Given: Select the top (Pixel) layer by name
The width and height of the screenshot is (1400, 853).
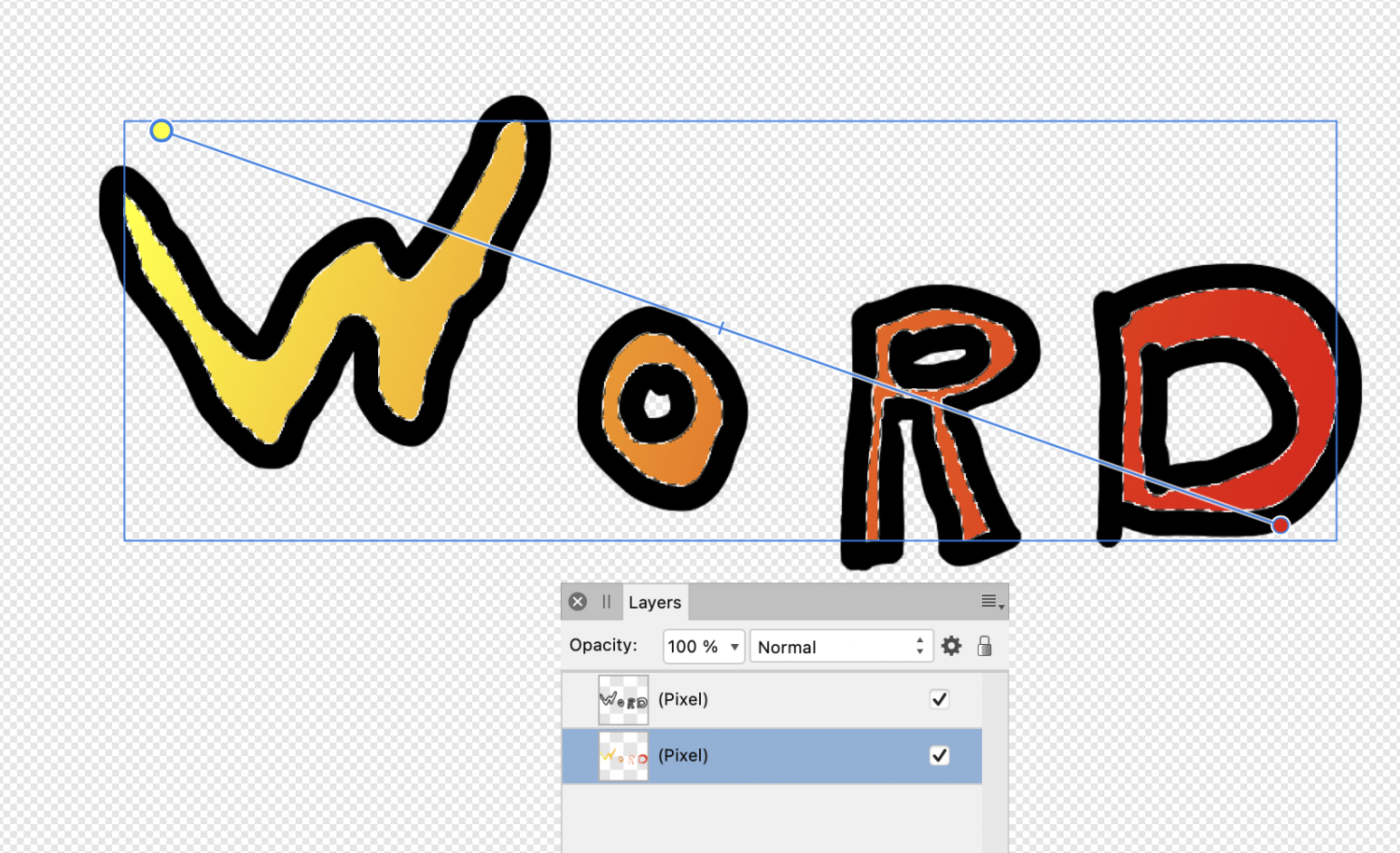Looking at the screenshot, I should coord(683,699).
